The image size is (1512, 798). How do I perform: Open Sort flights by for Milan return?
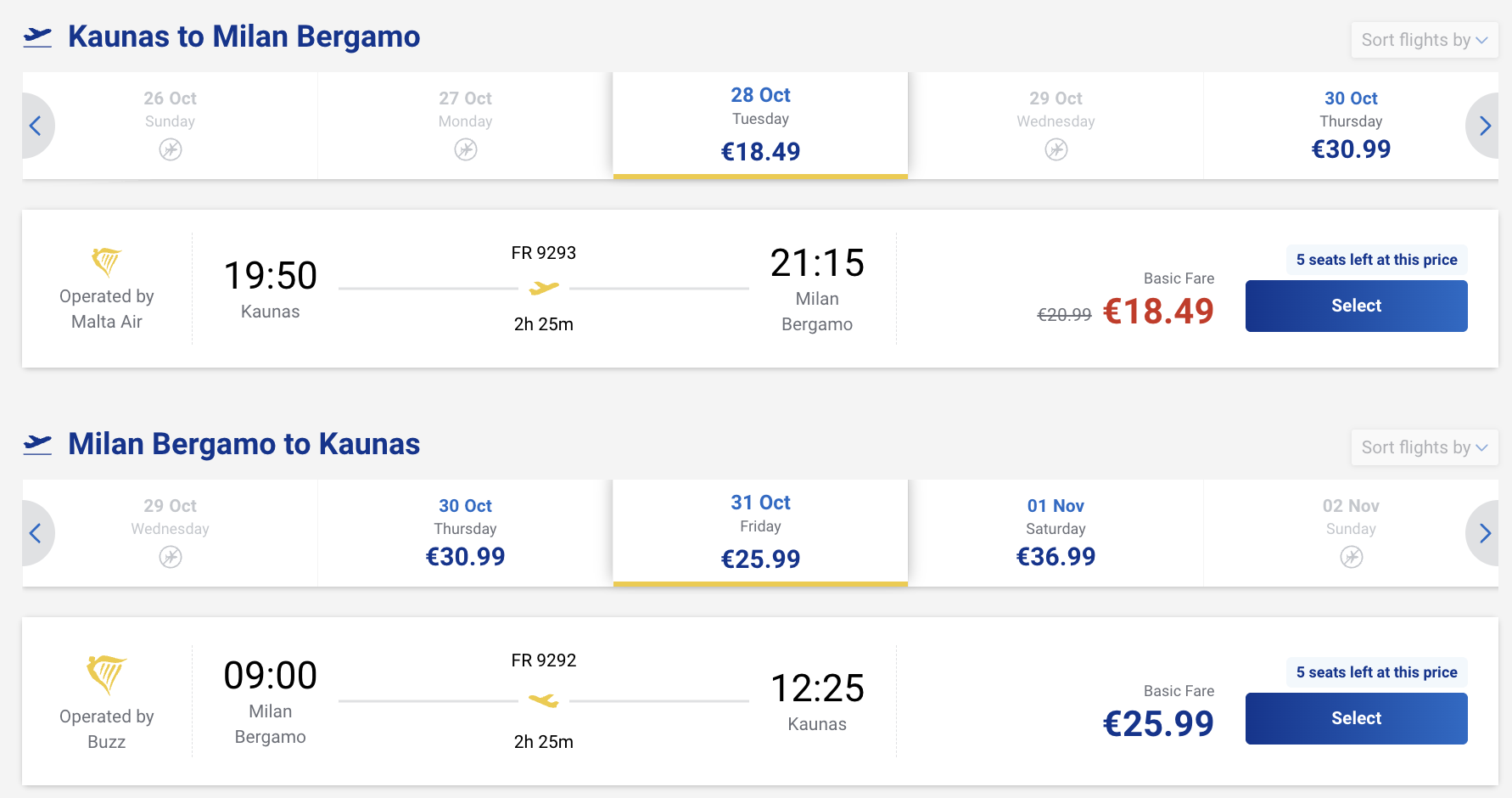click(x=1425, y=447)
